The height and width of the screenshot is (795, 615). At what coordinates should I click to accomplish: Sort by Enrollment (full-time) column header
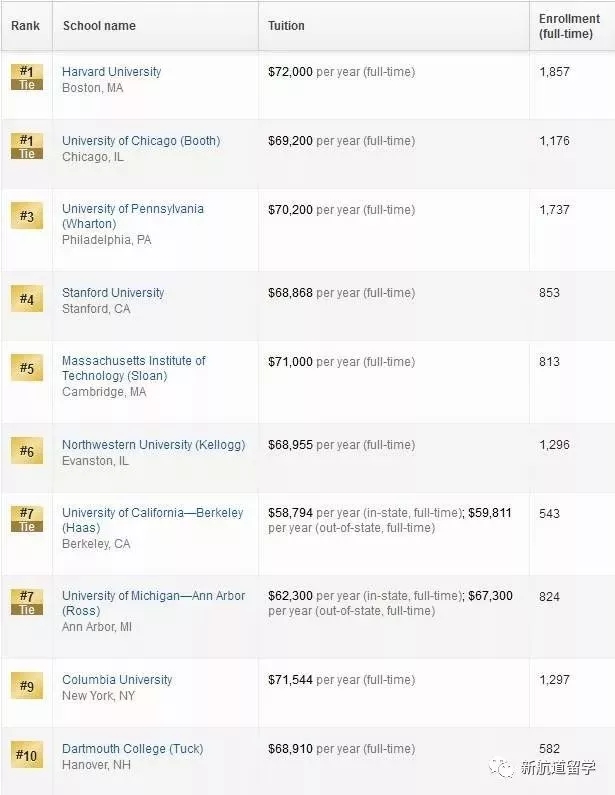pyautogui.click(x=567, y=26)
